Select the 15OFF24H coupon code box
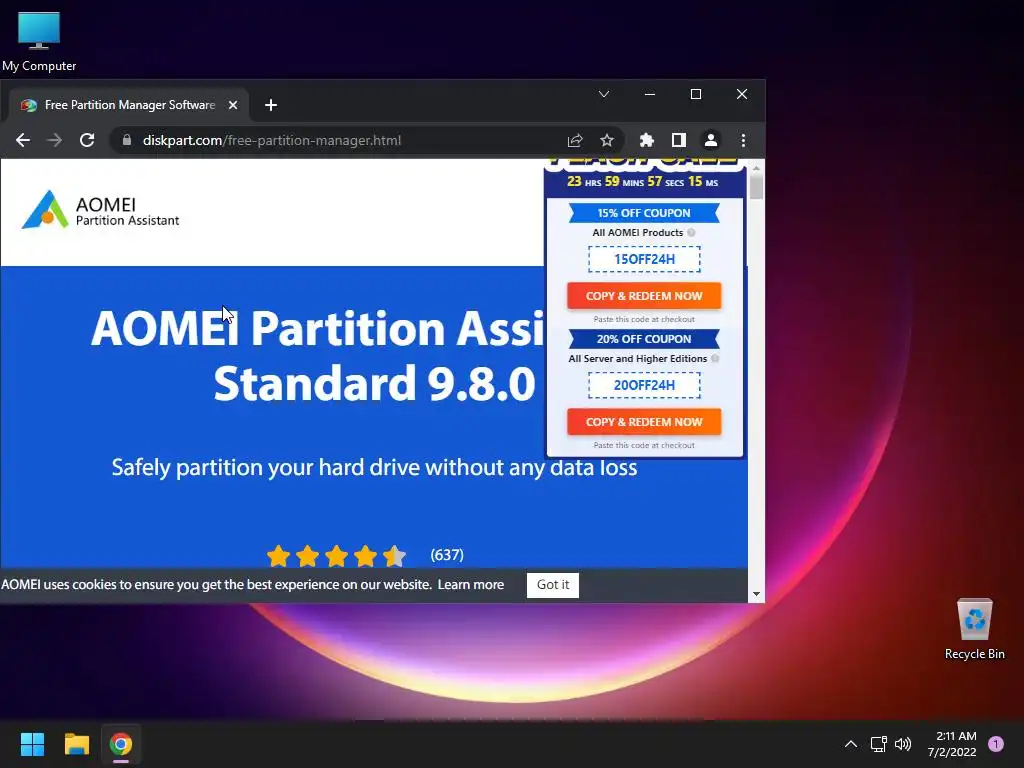The width and height of the screenshot is (1024, 768). coord(644,259)
